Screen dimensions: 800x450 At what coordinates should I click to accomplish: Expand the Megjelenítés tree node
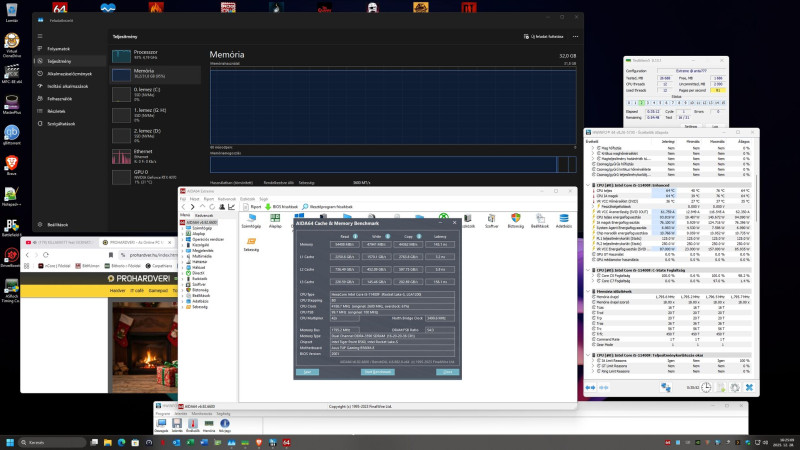coord(181,251)
